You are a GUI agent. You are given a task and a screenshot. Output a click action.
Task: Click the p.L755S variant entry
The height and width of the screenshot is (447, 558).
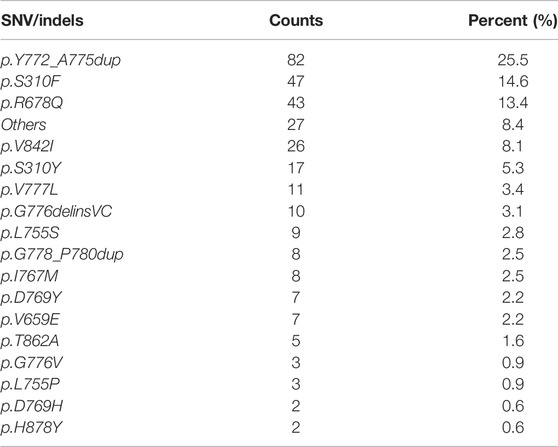30,233
